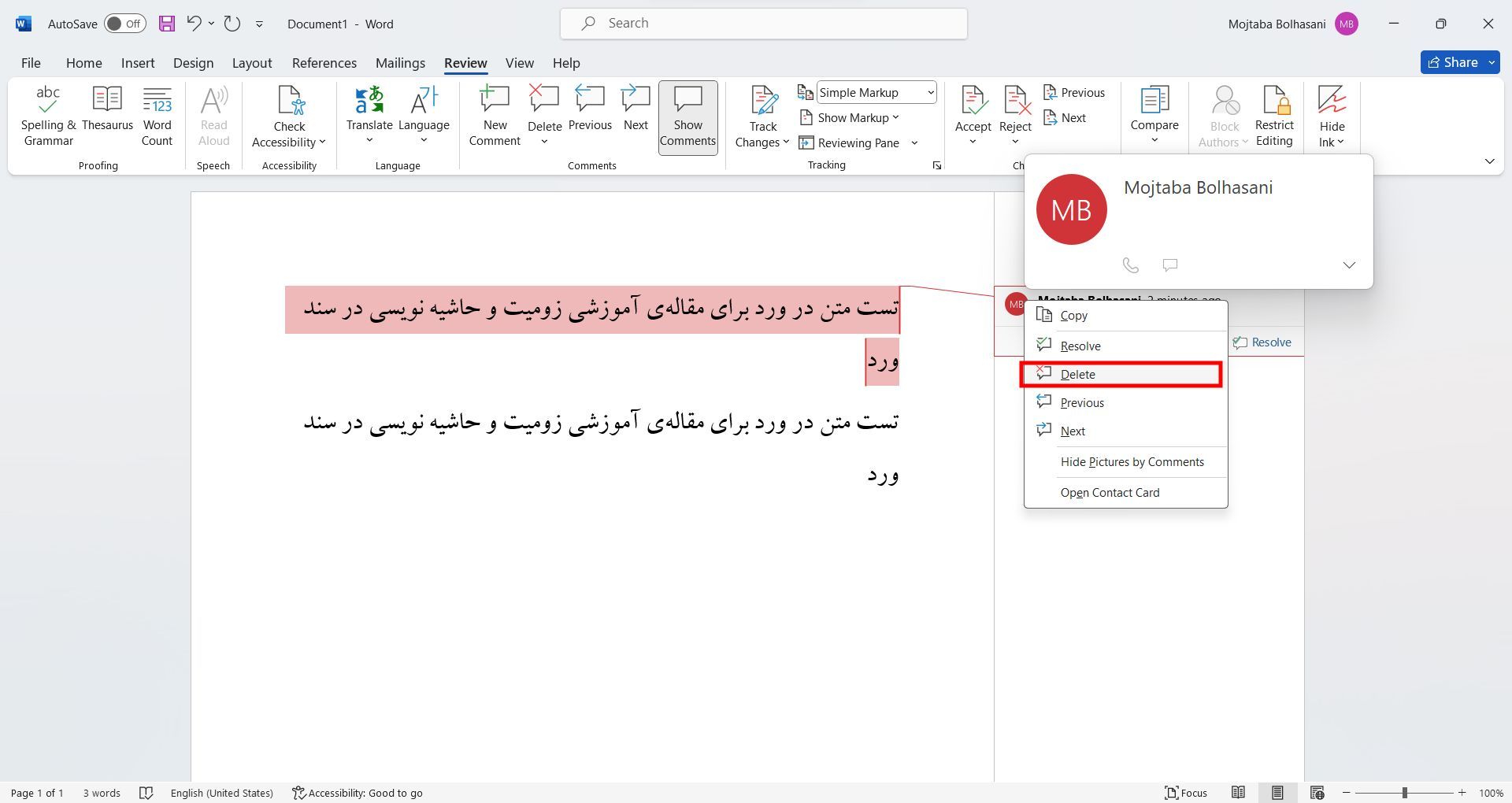
Task: Click the Save icon in title bar
Action: click(166, 24)
